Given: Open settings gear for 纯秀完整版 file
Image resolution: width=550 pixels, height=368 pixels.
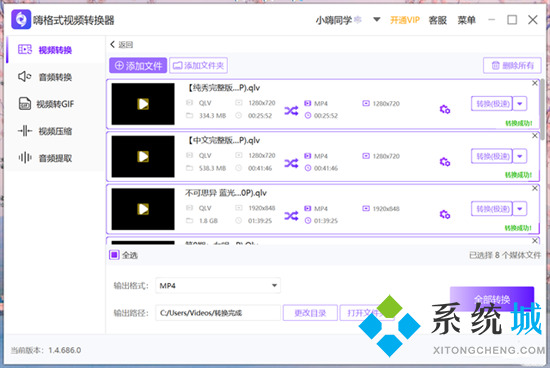Looking at the screenshot, I should pyautogui.click(x=445, y=109).
